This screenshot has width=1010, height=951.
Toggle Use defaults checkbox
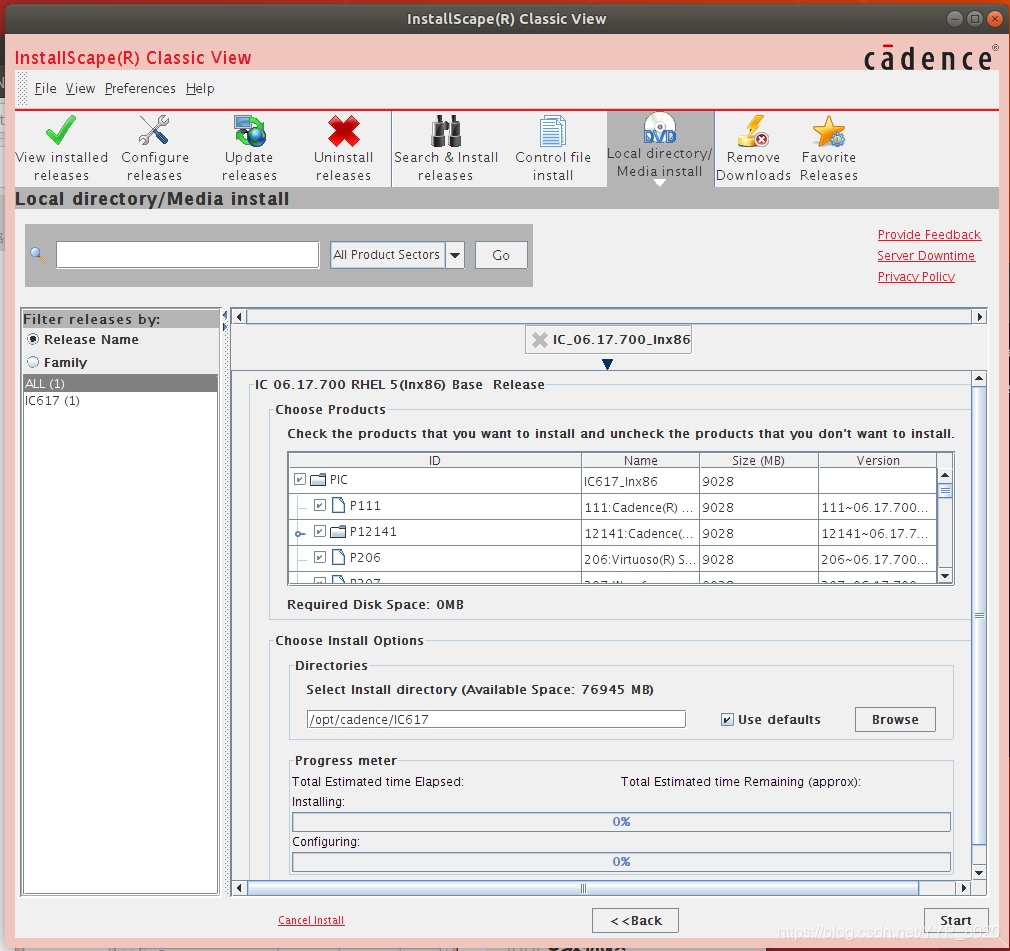(727, 720)
